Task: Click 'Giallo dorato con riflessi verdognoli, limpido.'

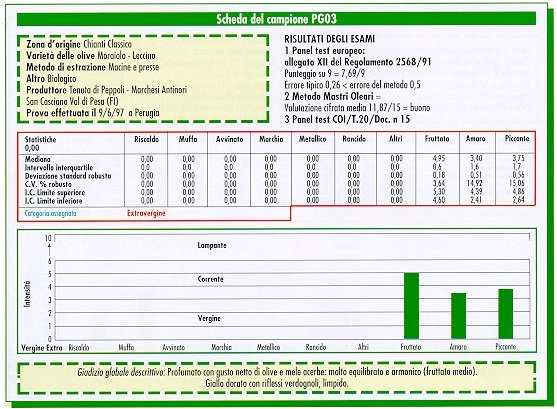Action: point(276,383)
